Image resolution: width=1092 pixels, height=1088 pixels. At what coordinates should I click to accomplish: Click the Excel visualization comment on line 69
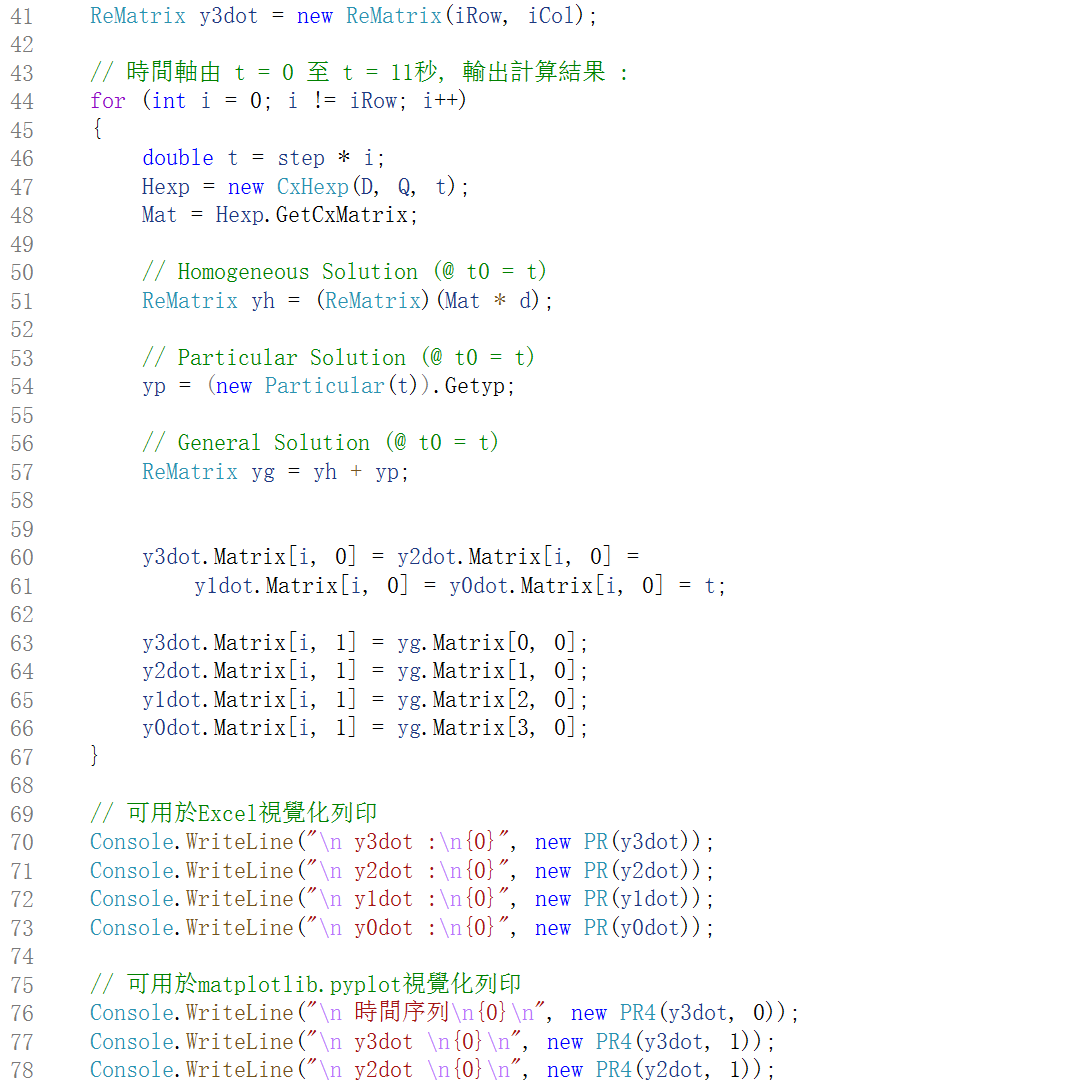[x=234, y=813]
